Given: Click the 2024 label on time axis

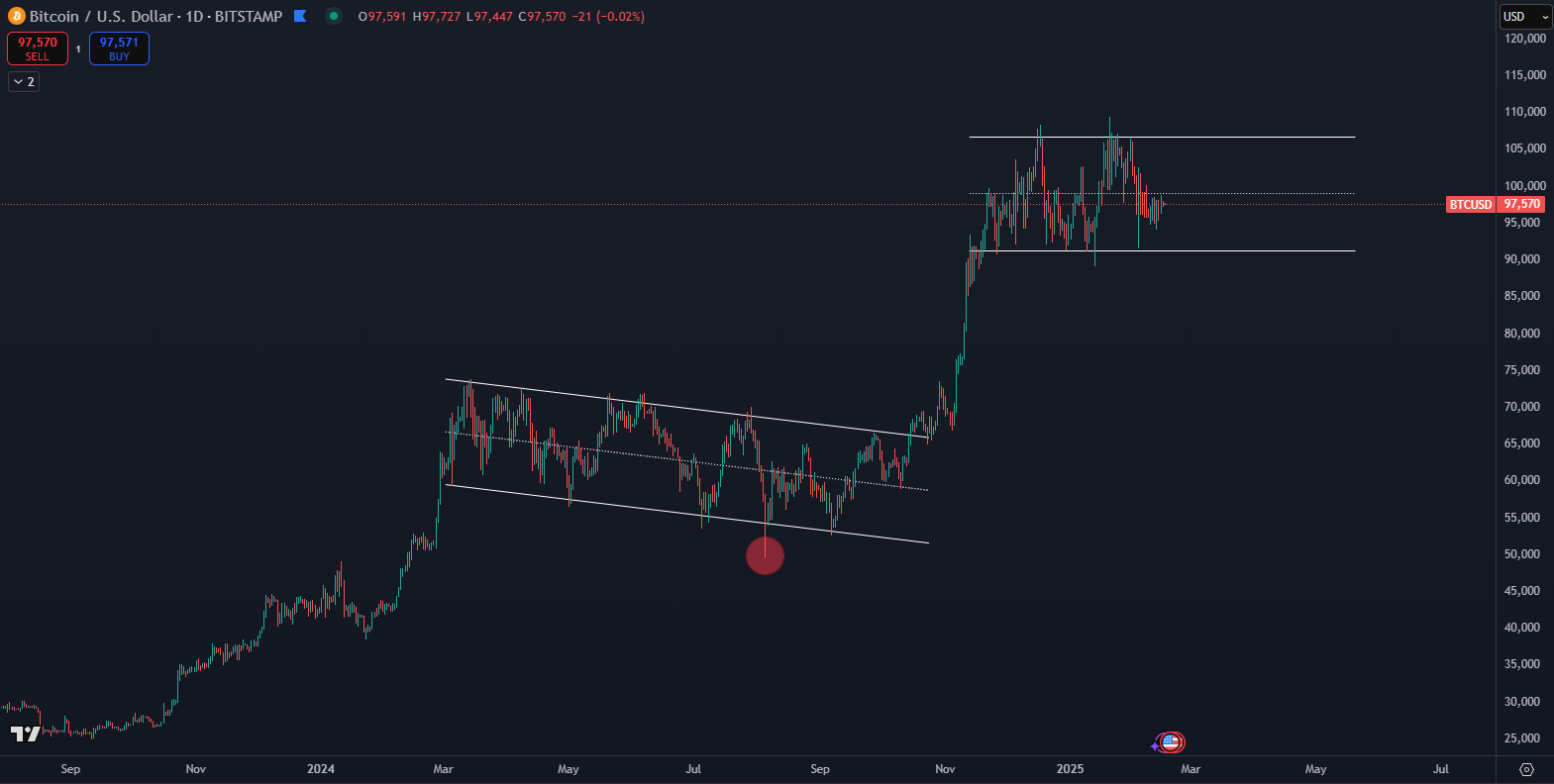Looking at the screenshot, I should point(321,769).
